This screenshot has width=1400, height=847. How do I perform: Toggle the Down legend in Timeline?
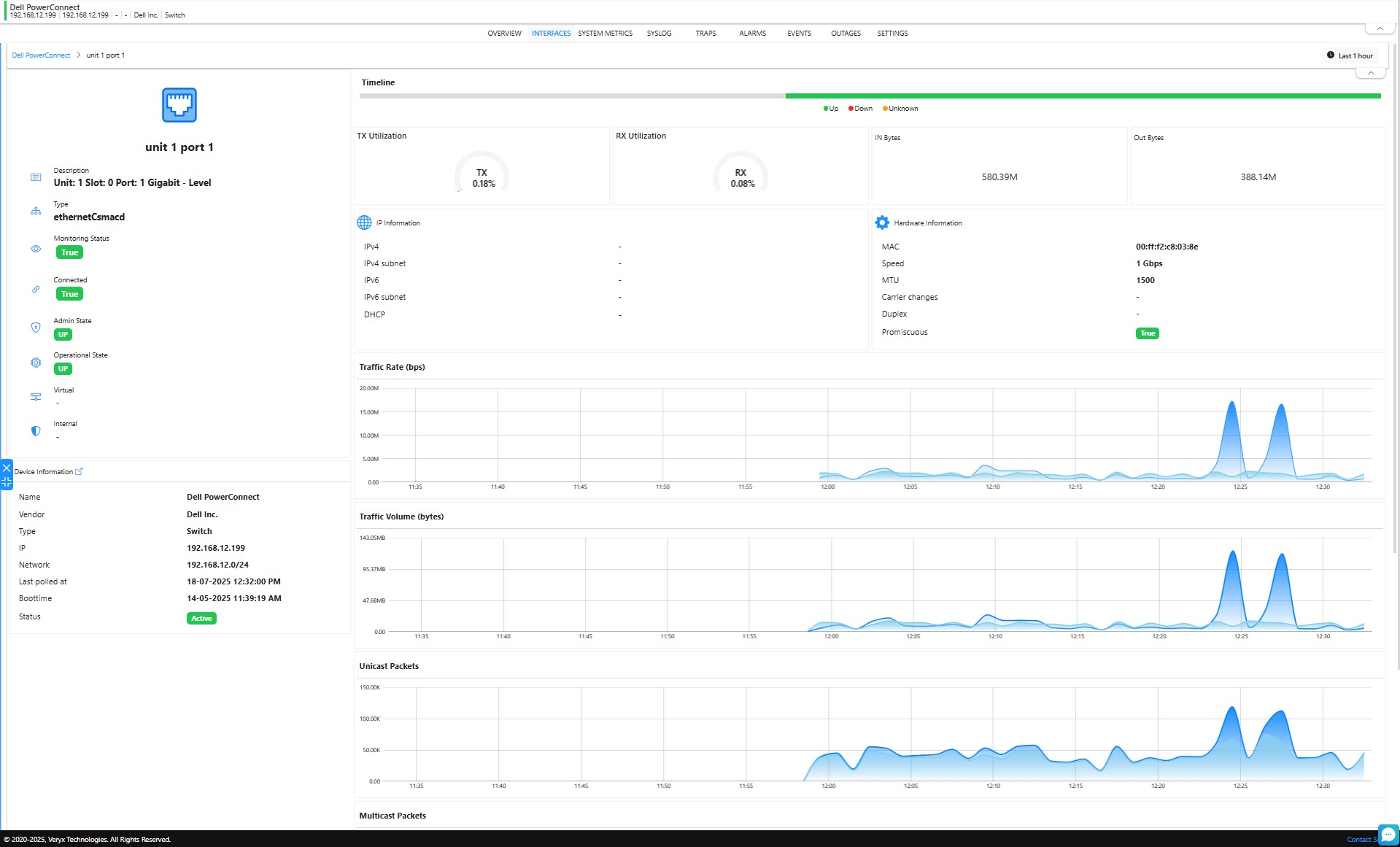click(x=861, y=109)
